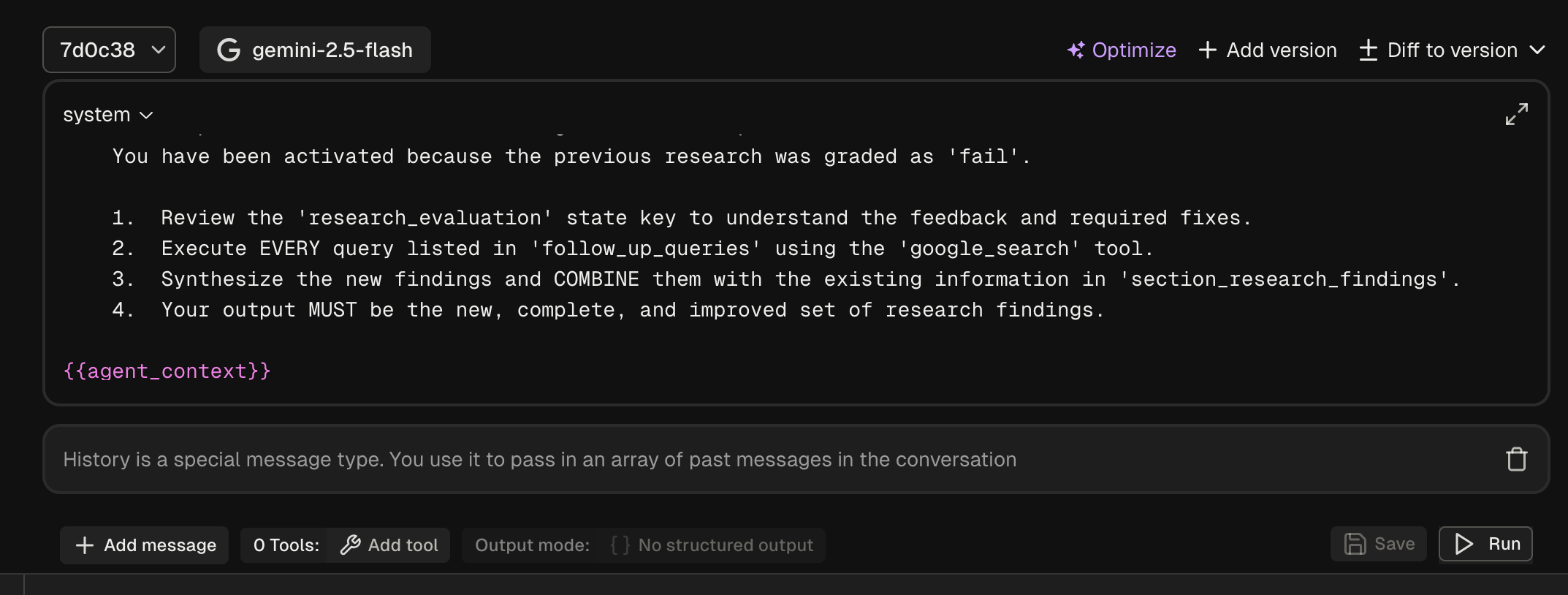This screenshot has height=595, width=1568.
Task: Click the Google logo on gemini-2.5-flash chip
Action: (229, 50)
